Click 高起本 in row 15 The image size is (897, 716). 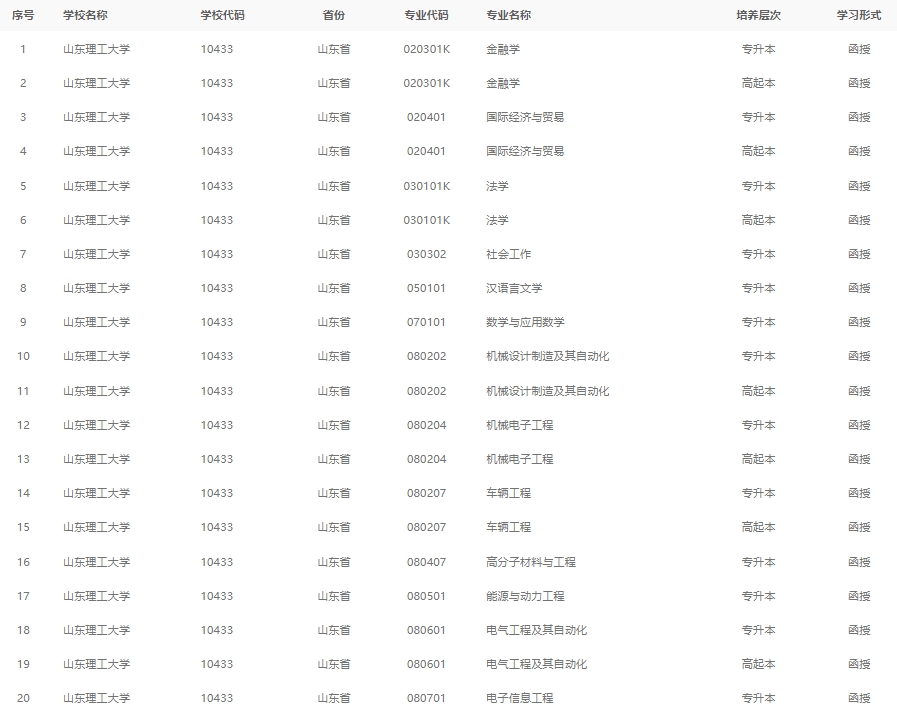click(759, 527)
